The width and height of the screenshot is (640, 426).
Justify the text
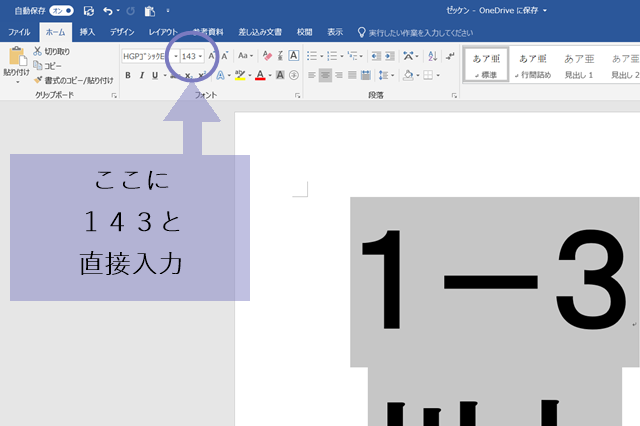pos(352,75)
